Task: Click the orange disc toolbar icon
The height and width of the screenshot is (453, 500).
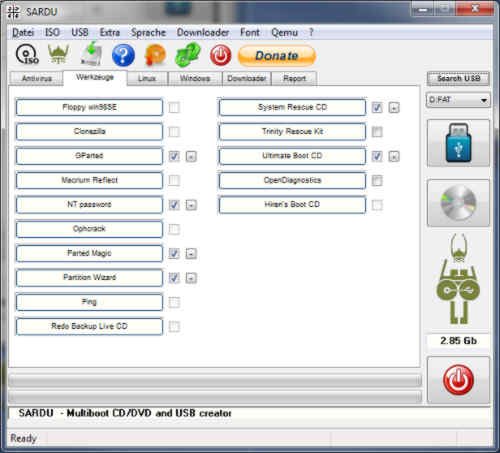Action: pos(155,55)
